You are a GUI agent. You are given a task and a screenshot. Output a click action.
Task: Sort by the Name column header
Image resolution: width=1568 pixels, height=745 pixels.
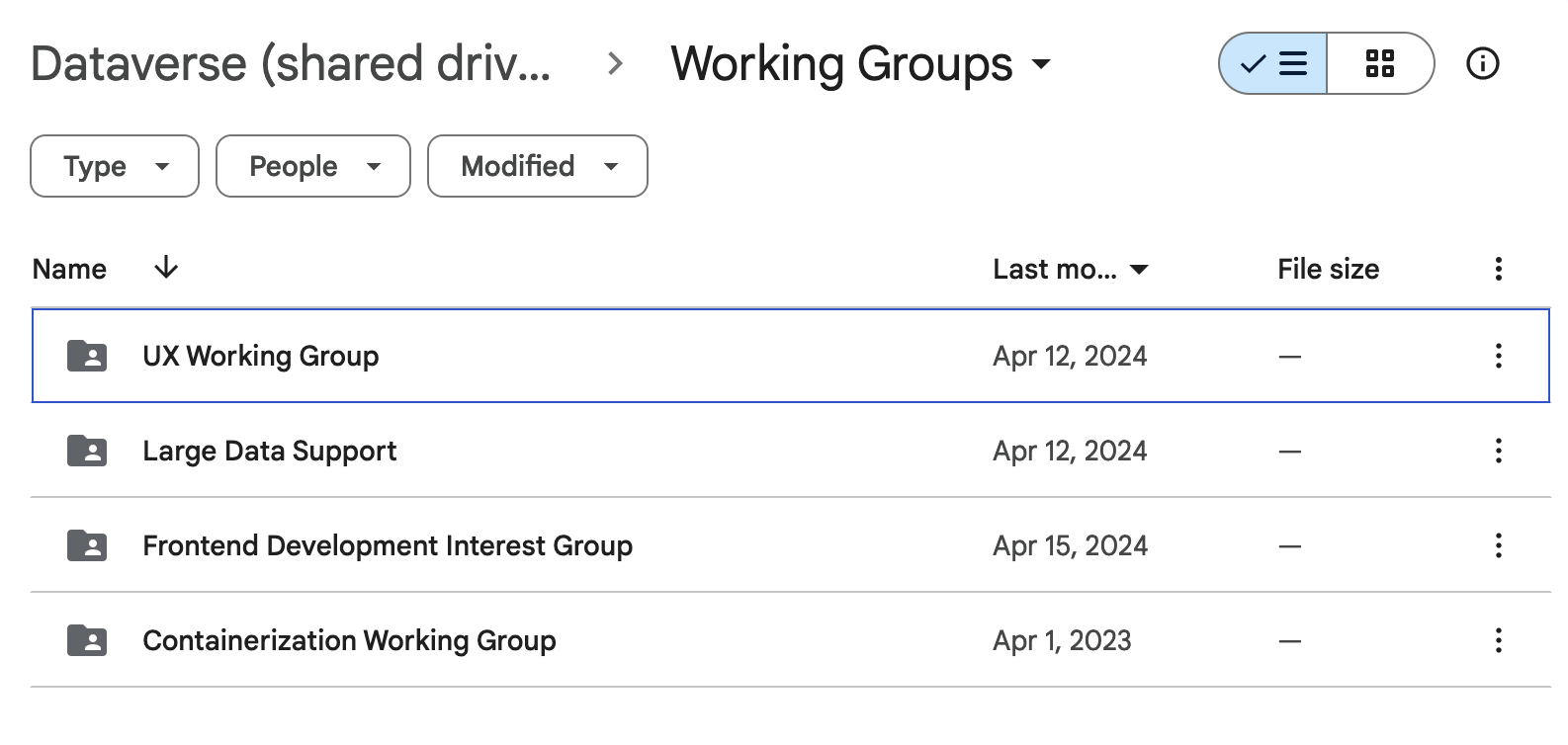(x=69, y=269)
